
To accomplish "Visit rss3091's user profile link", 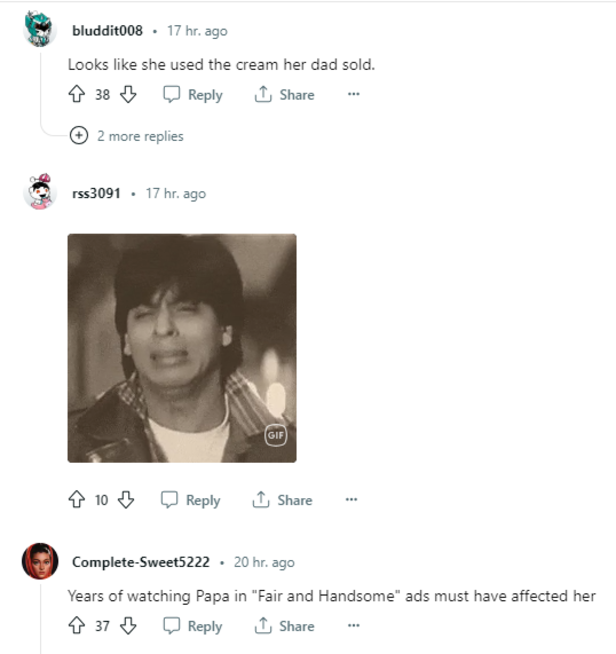I will coord(96,193).
